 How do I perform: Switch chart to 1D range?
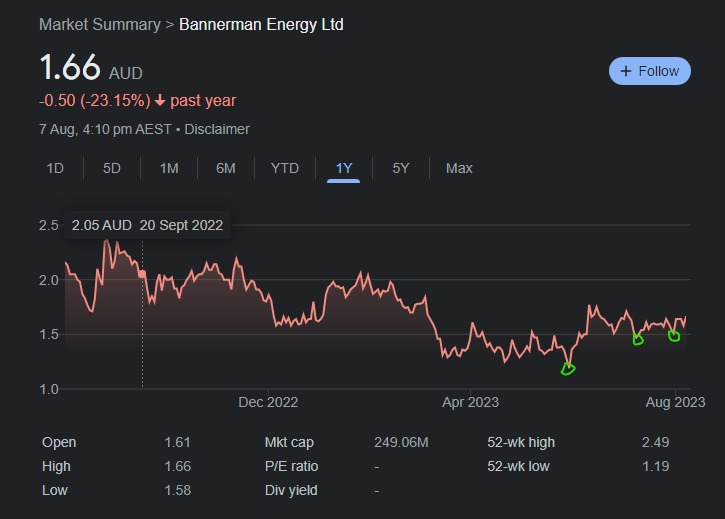point(55,168)
